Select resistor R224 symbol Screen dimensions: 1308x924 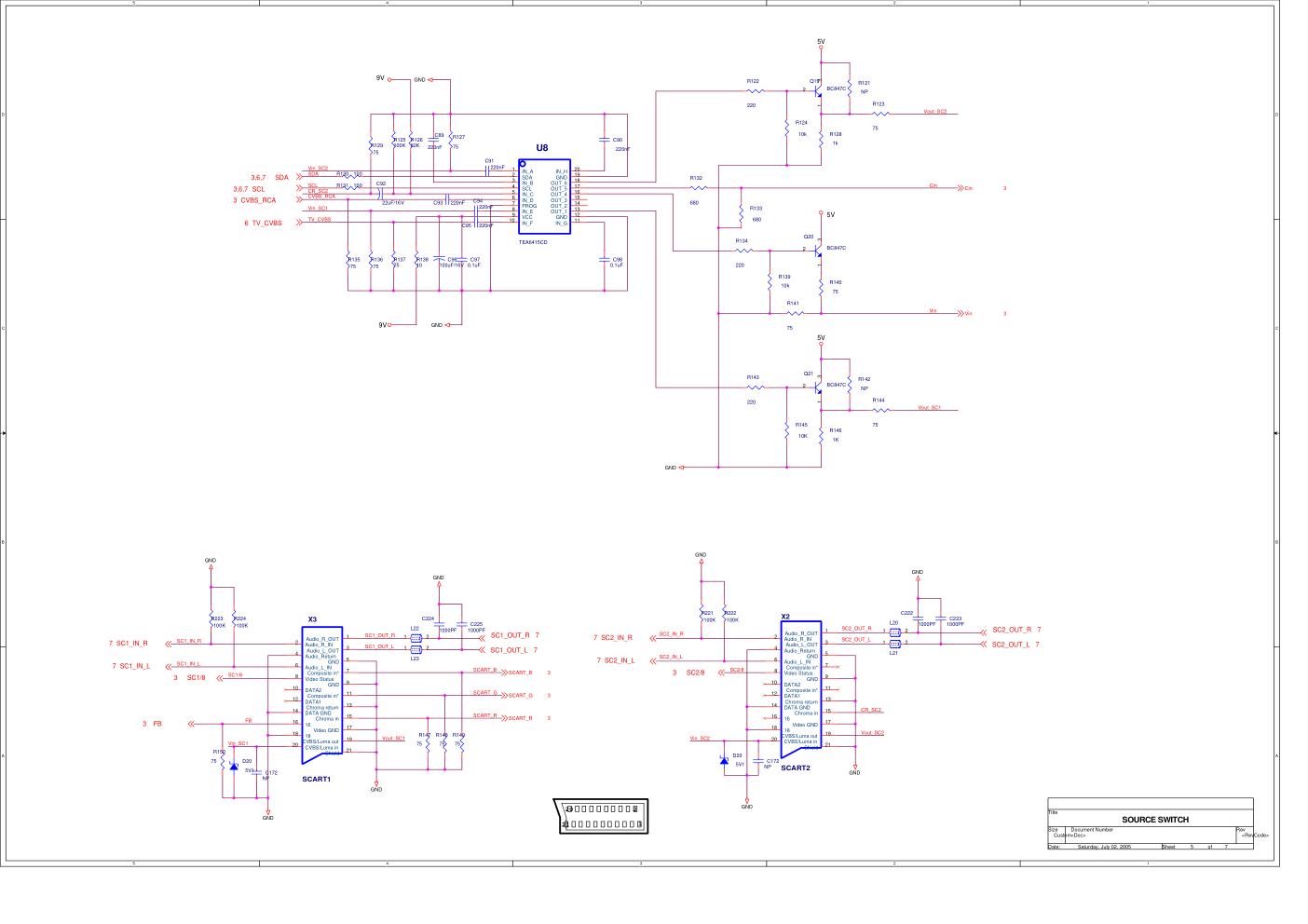(234, 618)
